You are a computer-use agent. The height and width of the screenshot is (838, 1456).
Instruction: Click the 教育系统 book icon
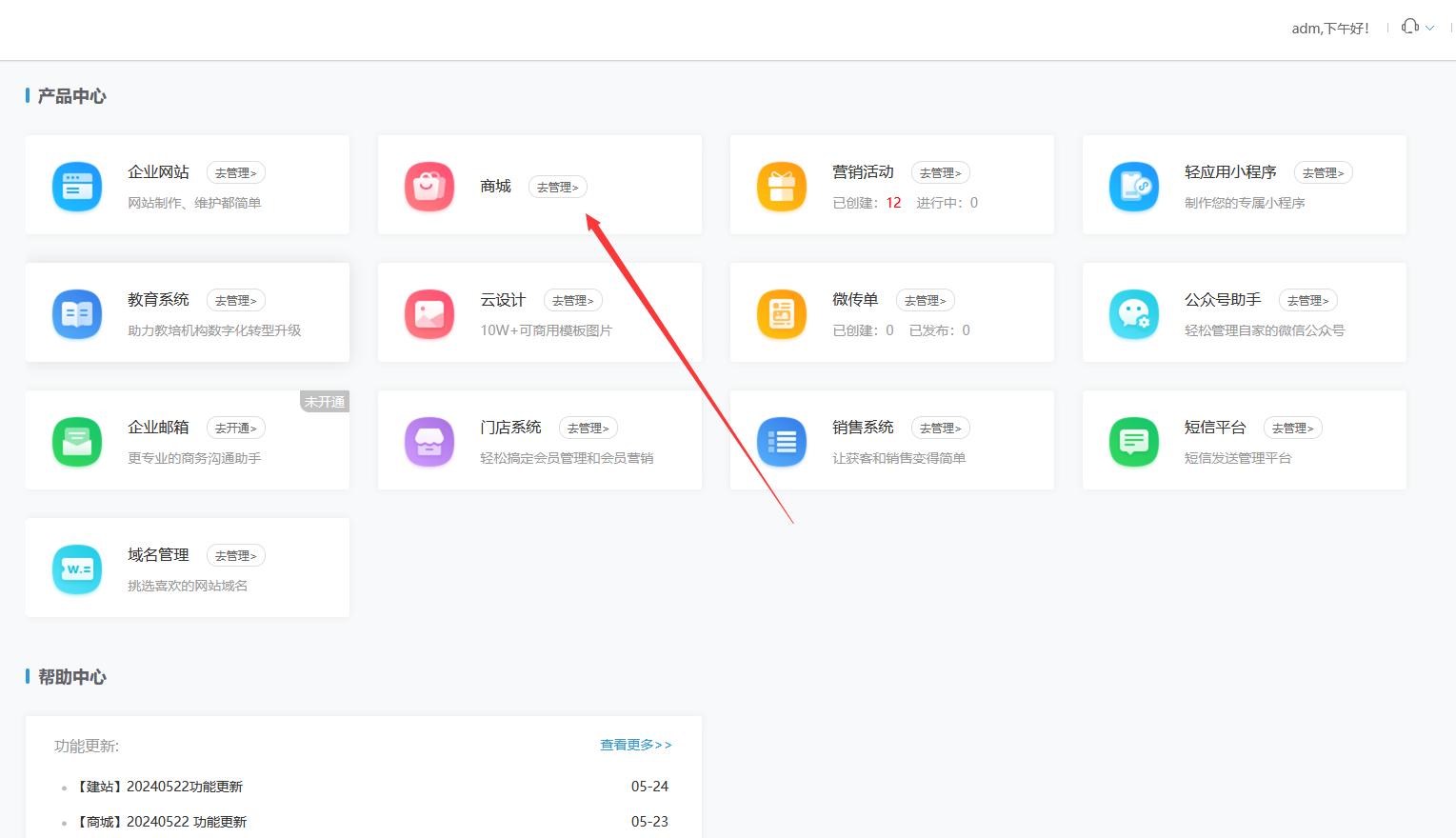click(x=76, y=314)
